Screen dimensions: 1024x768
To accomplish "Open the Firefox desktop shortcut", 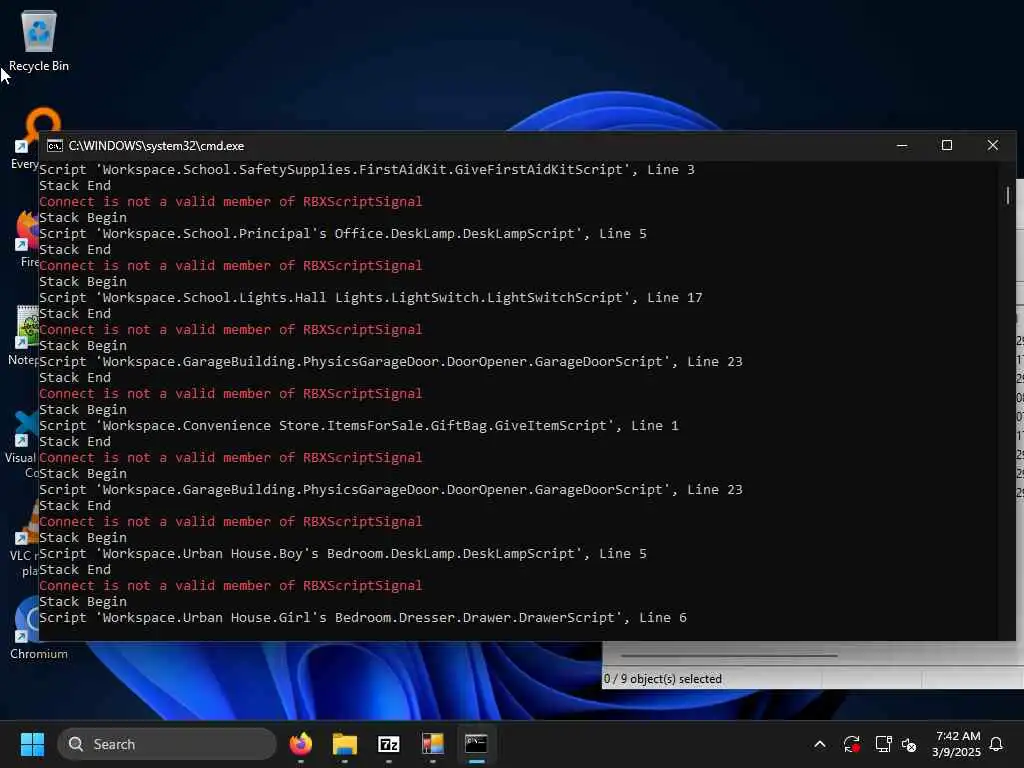I will click(26, 239).
